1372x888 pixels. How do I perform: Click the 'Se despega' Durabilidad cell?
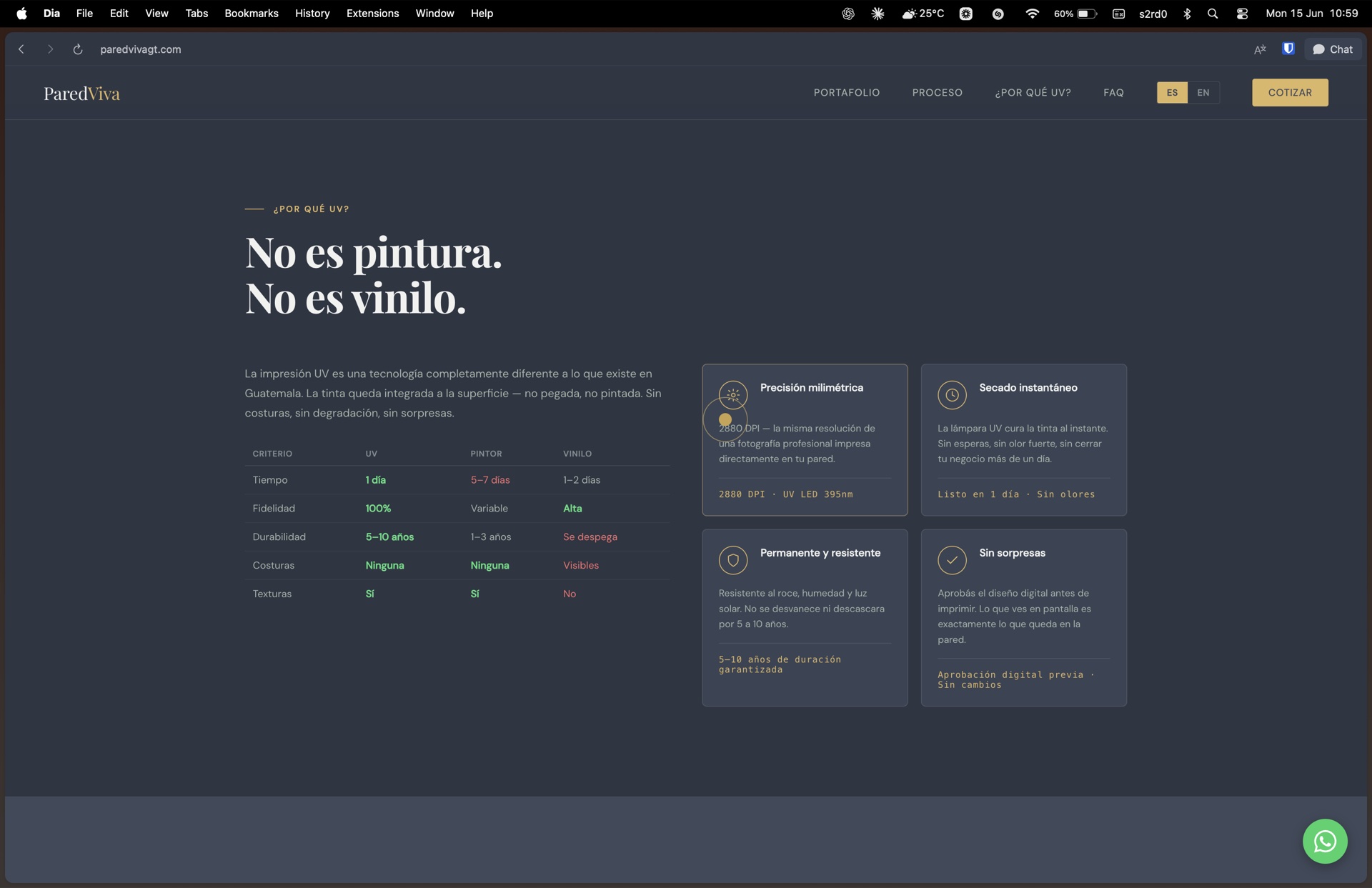tap(590, 537)
